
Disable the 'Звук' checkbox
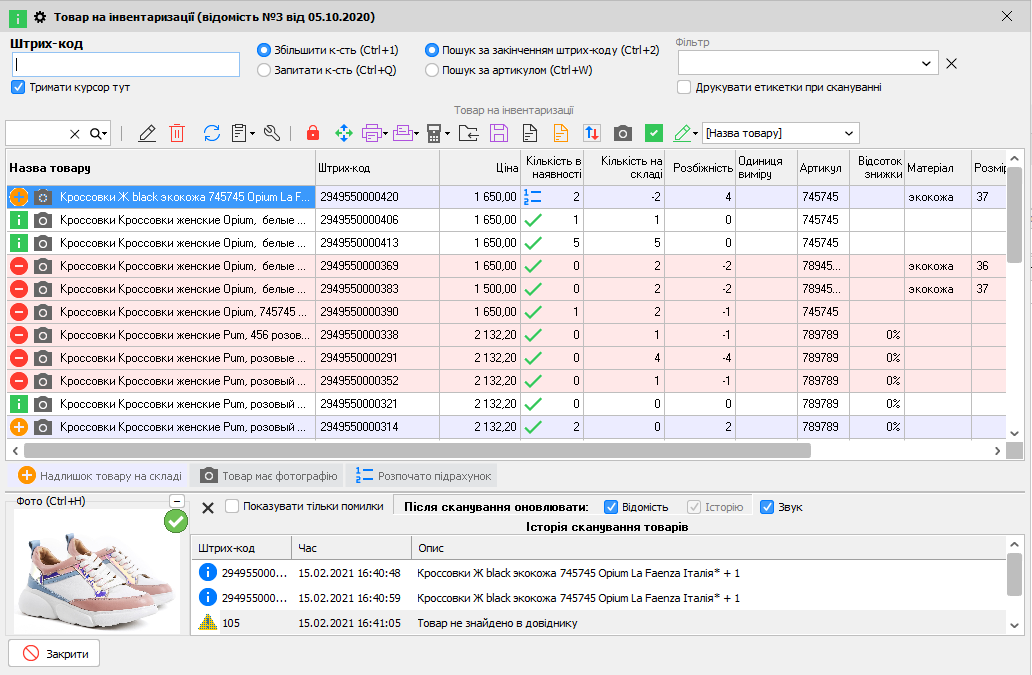(x=769, y=506)
